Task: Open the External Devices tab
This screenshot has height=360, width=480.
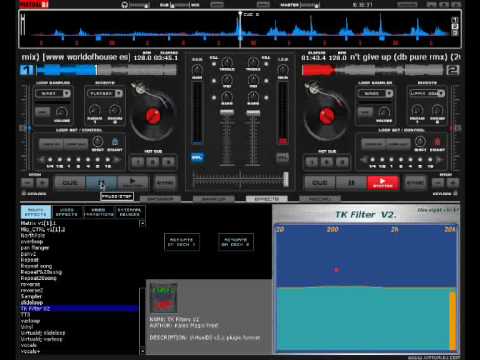Action: click(130, 212)
